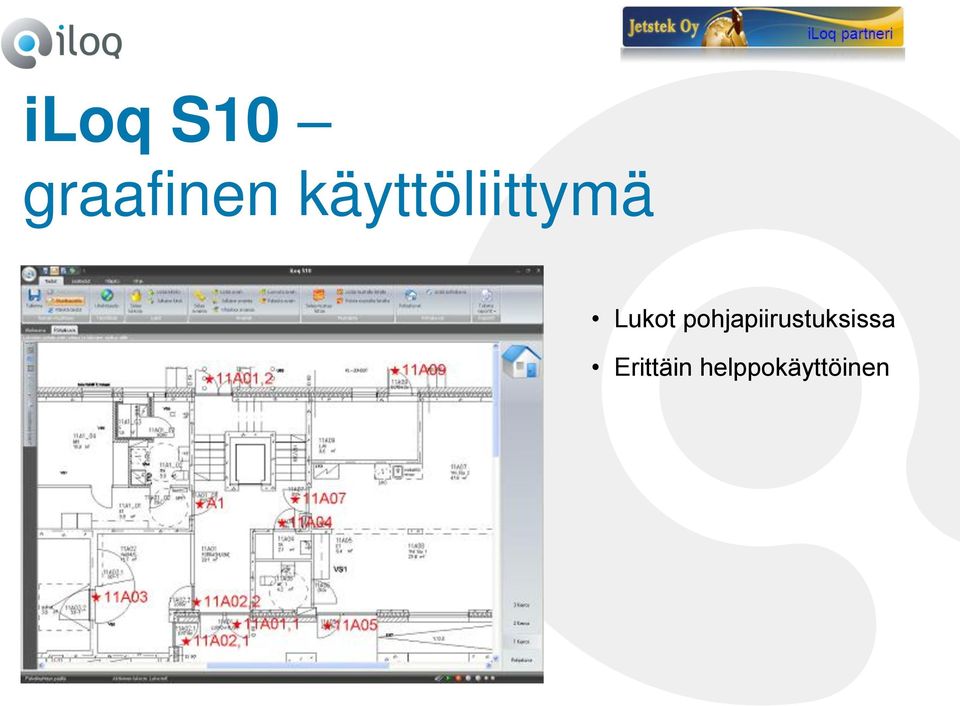The width and height of the screenshot is (960, 706).
Task: Click the blue house icon in right panel
Action: 522,361
